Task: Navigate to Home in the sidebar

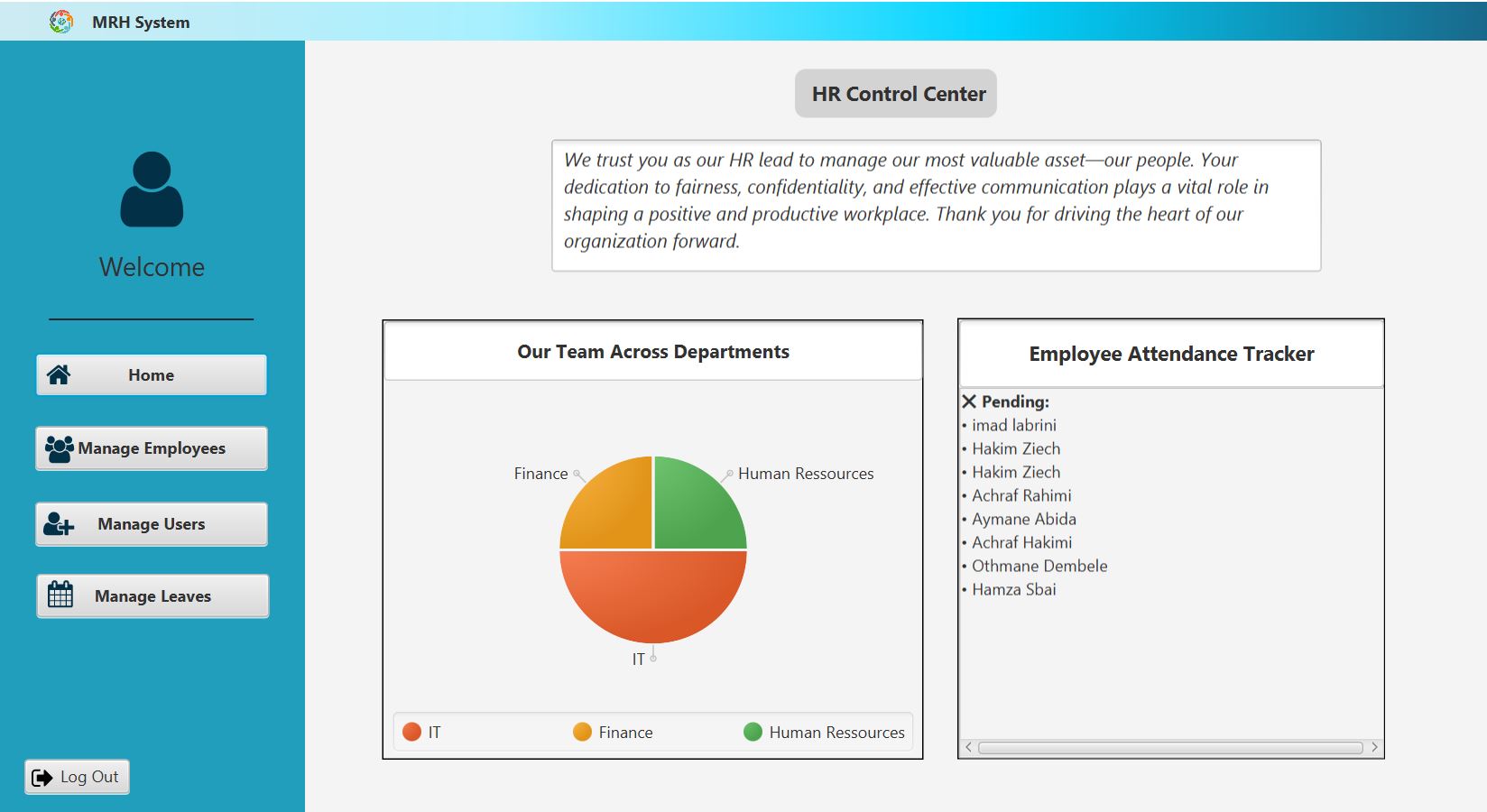Action: click(151, 375)
